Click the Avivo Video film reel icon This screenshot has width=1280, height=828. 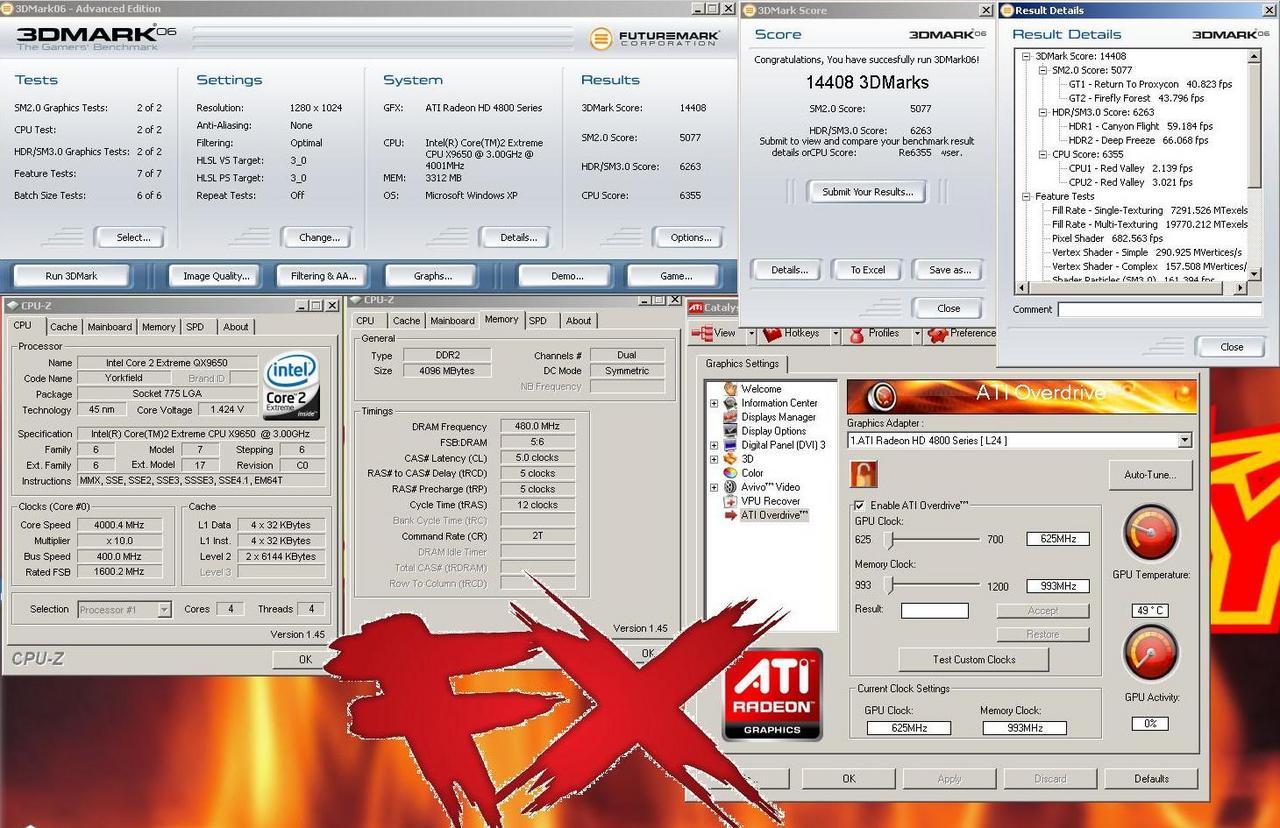pos(730,487)
